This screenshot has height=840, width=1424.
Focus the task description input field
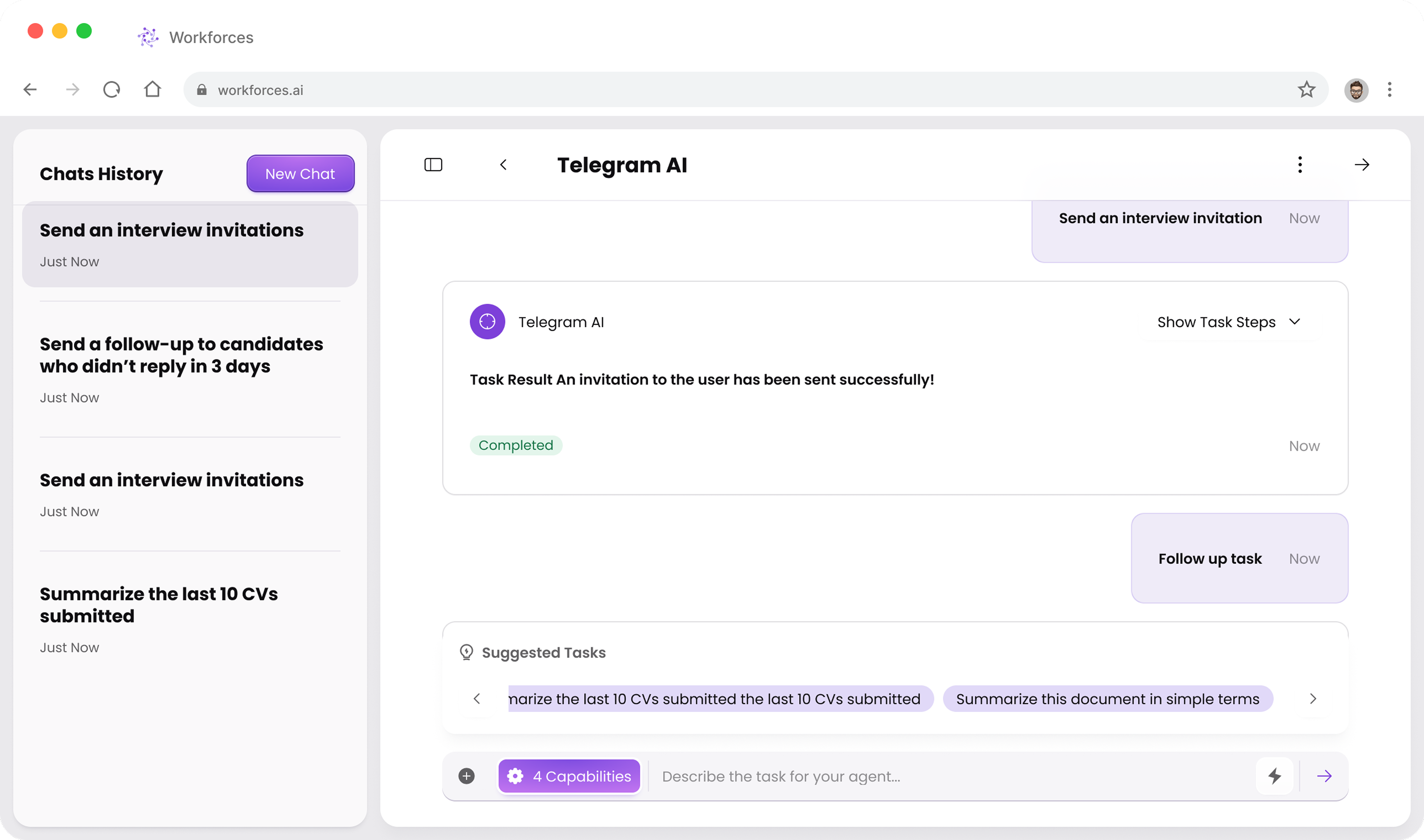click(x=951, y=776)
